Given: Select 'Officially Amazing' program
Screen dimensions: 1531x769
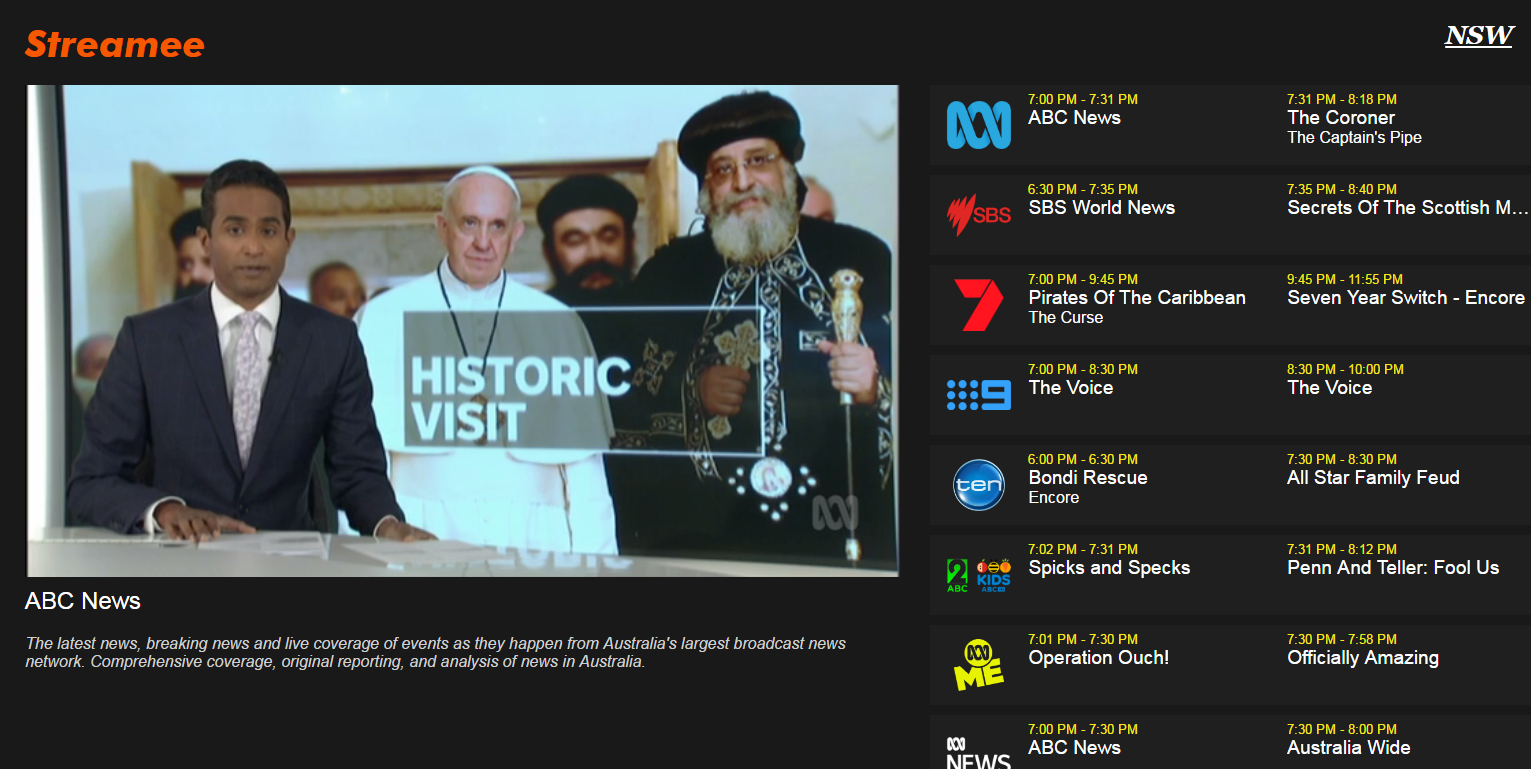Looking at the screenshot, I should point(1363,658).
